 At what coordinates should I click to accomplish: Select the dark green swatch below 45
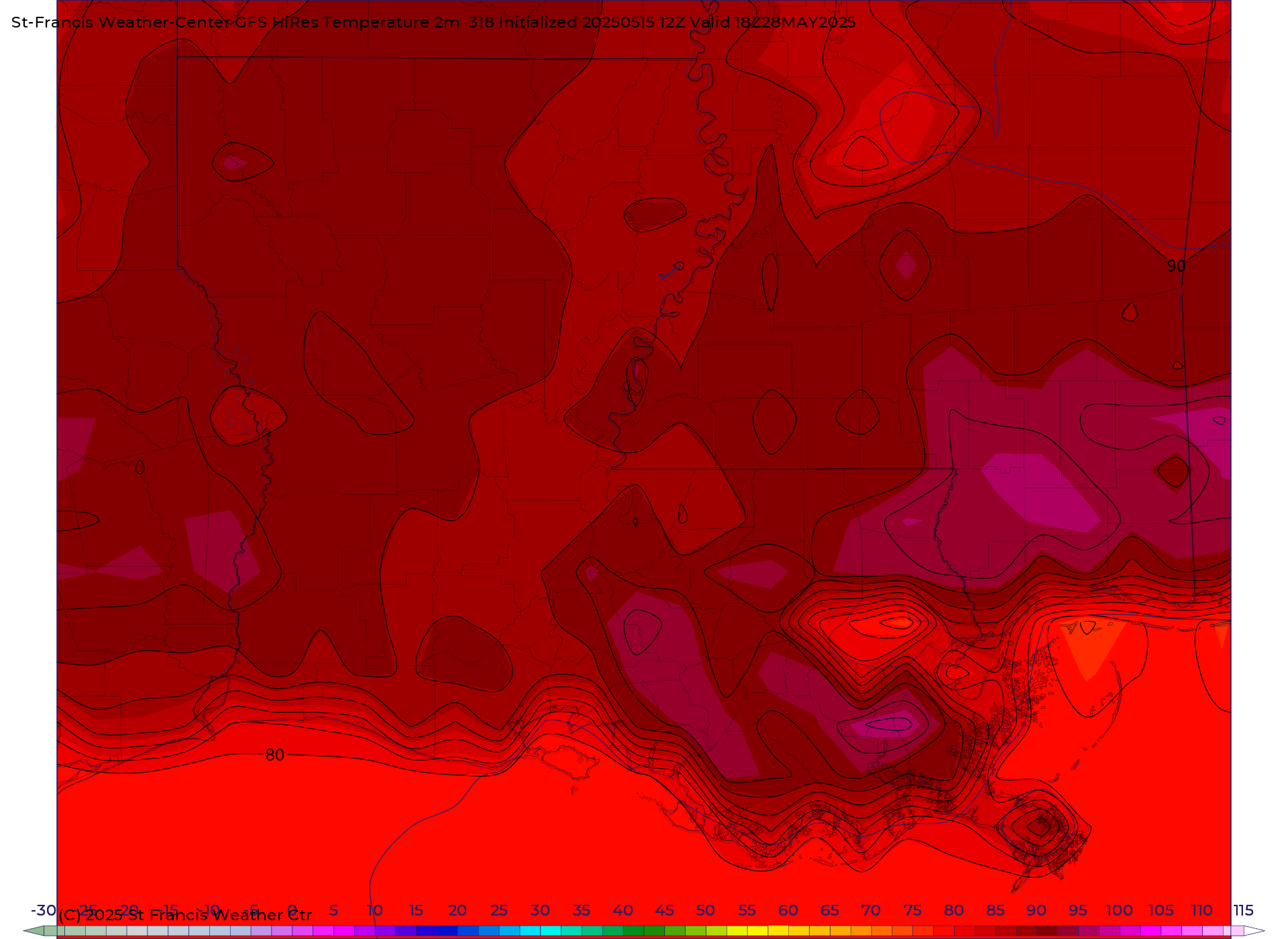pyautogui.click(x=654, y=931)
